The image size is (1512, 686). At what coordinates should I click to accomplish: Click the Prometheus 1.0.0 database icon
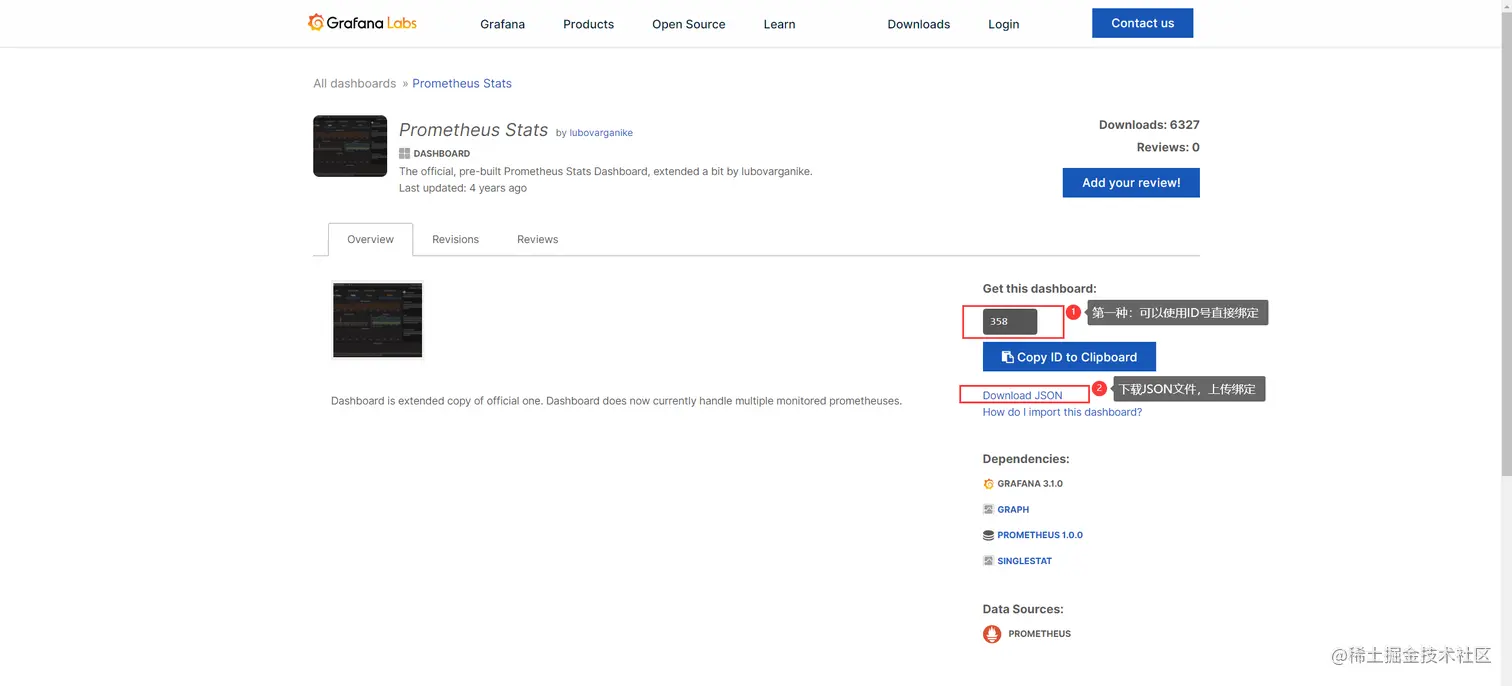point(988,536)
